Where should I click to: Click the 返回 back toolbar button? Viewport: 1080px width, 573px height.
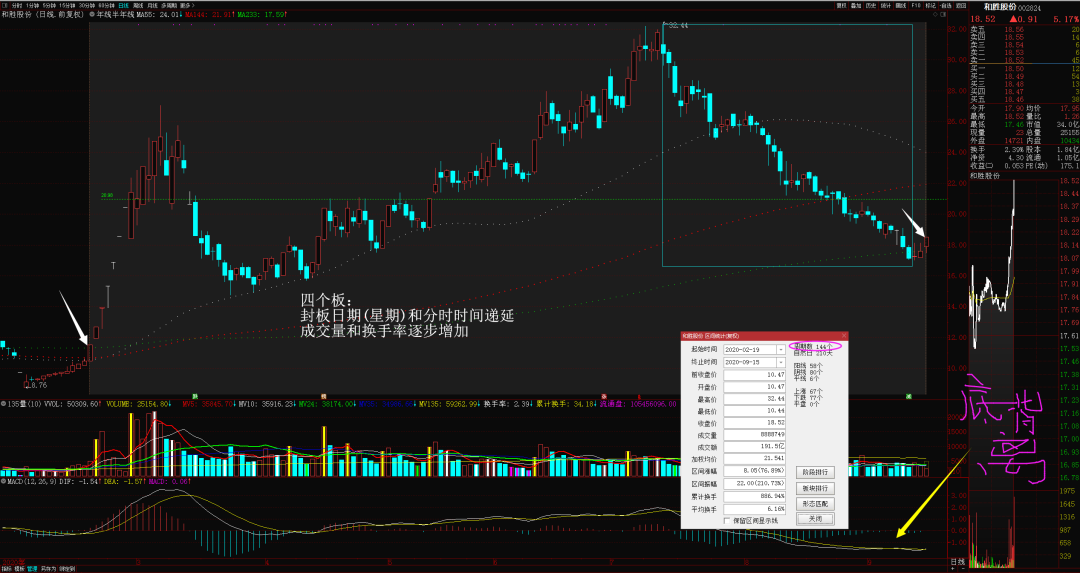[961, 6]
